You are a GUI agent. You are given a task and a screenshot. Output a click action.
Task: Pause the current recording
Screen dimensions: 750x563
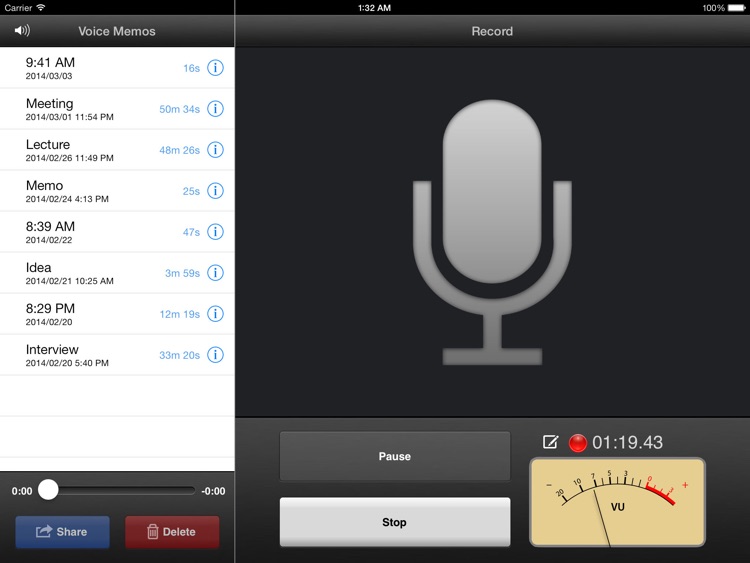(x=395, y=456)
